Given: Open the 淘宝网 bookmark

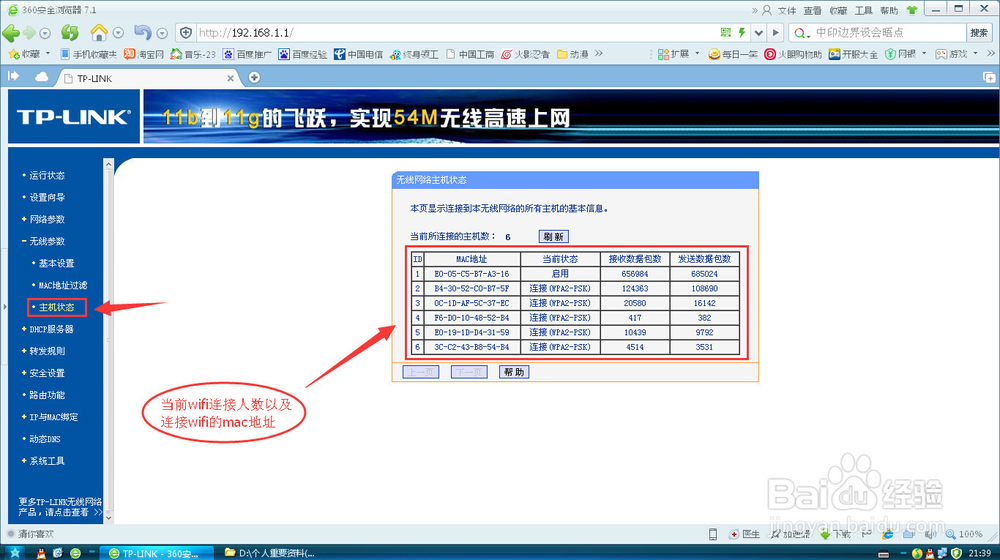Looking at the screenshot, I should point(144,54).
